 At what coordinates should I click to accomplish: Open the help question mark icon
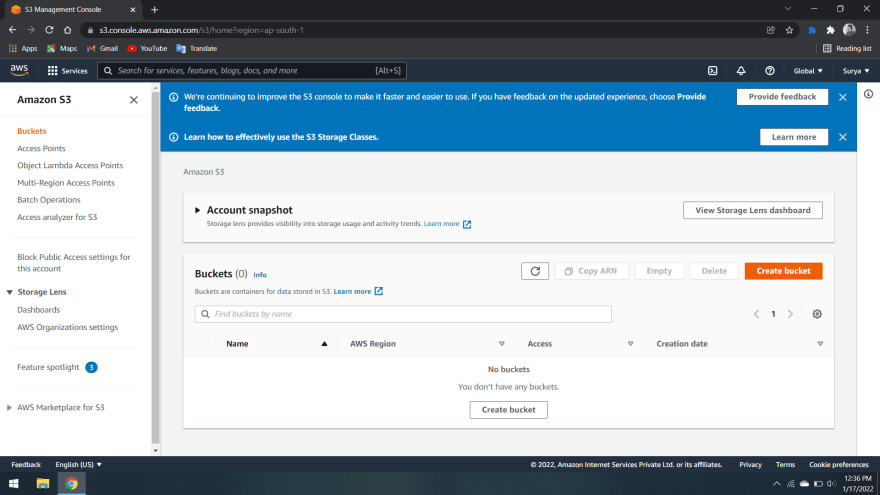coord(769,71)
